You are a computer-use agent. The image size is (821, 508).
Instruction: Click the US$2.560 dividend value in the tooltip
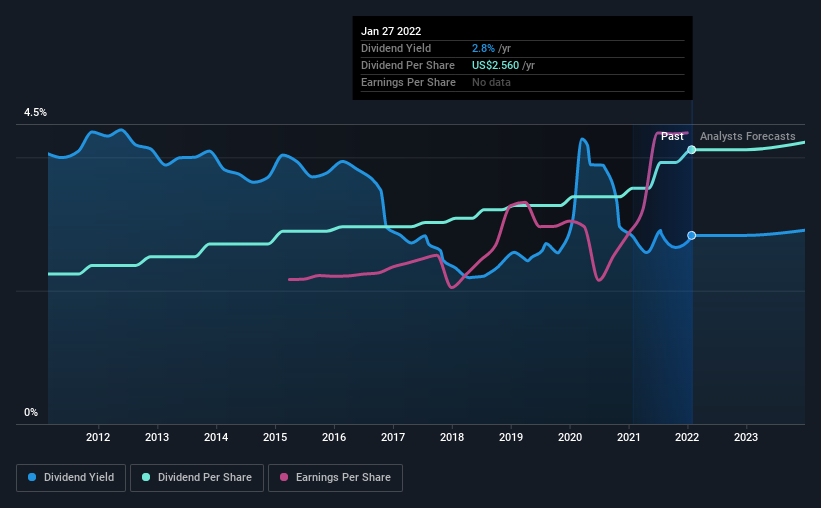[x=495, y=65]
